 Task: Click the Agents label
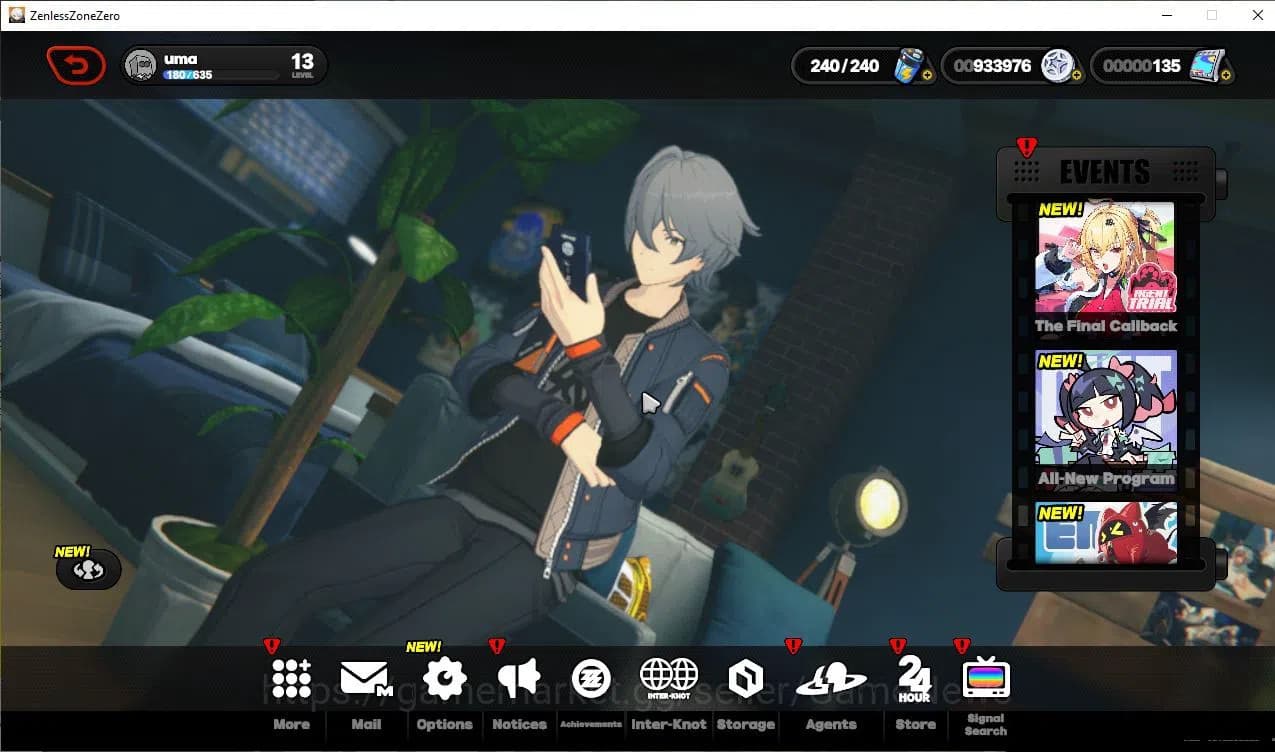831,724
